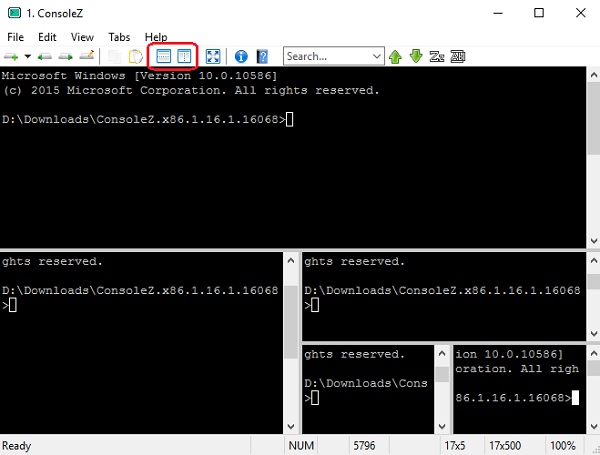Viewport: 600px width, 455px height.
Task: Split the view horizontally using toolbar icon
Action: point(163,56)
